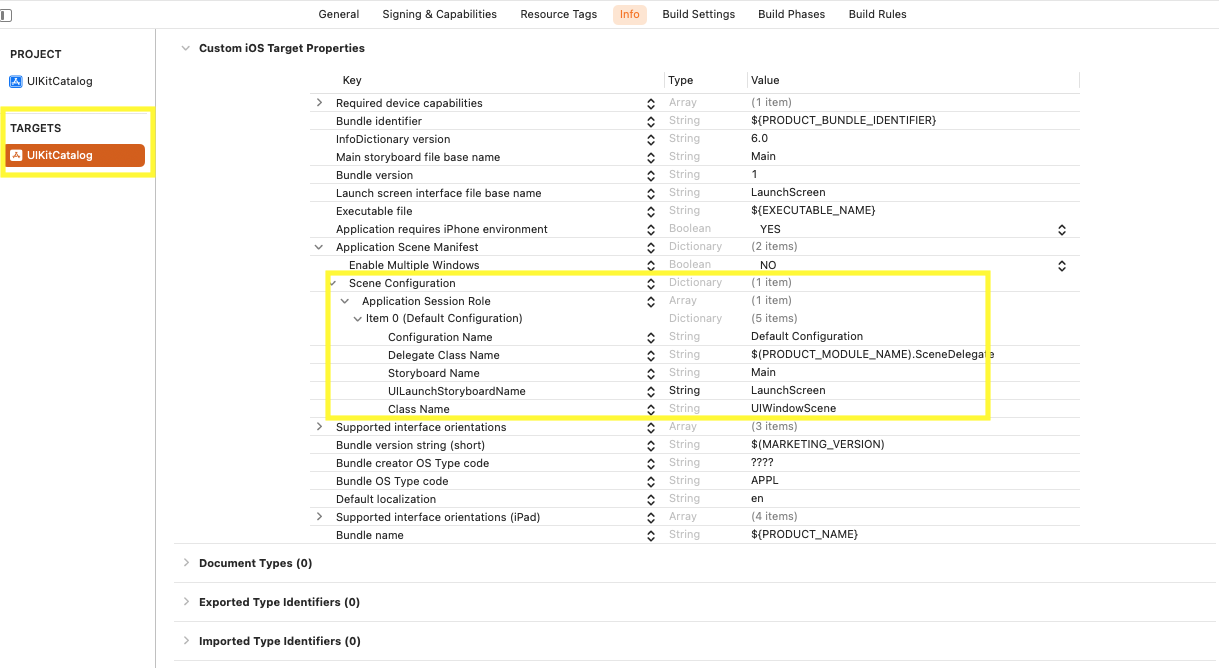The image size is (1219, 668).
Task: Open key stepper for Main storyboard file base name
Action: pos(651,157)
